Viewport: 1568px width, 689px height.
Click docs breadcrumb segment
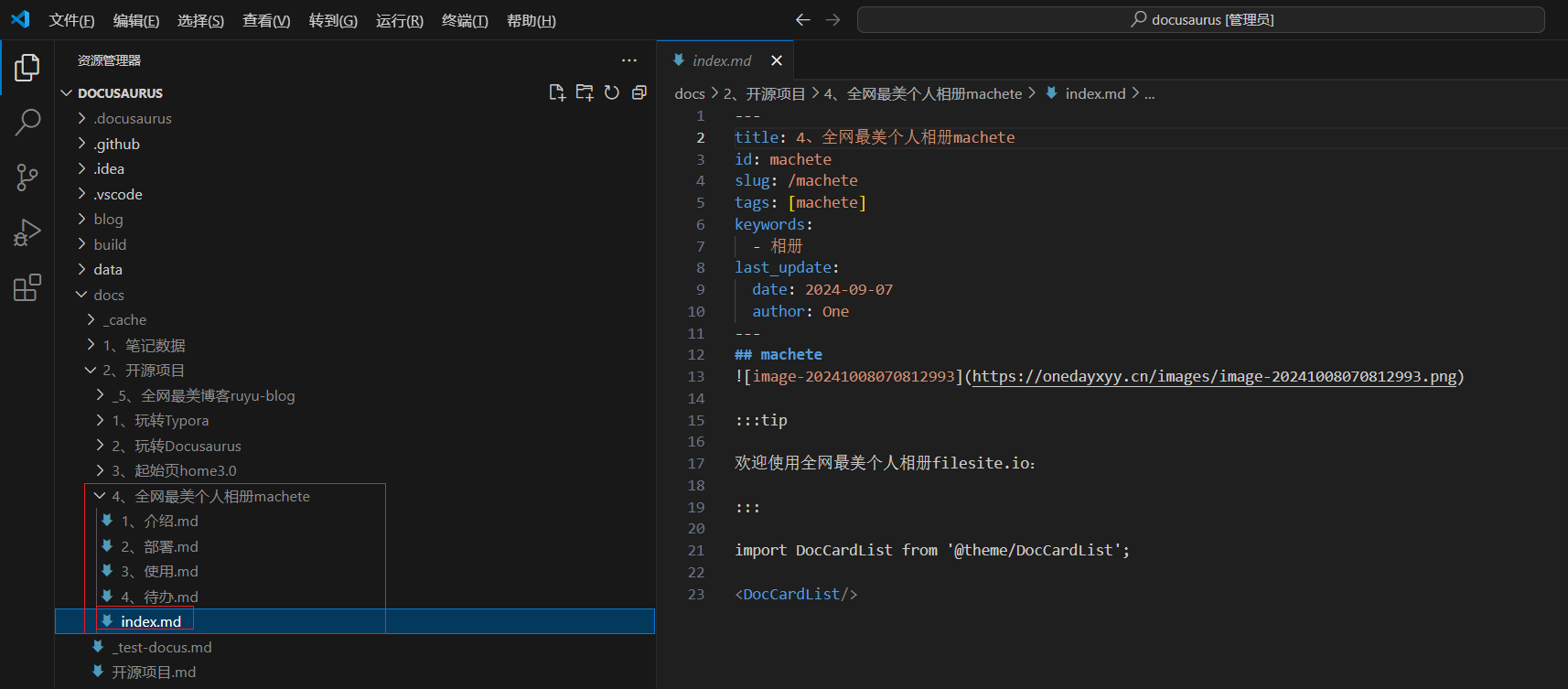(x=690, y=93)
